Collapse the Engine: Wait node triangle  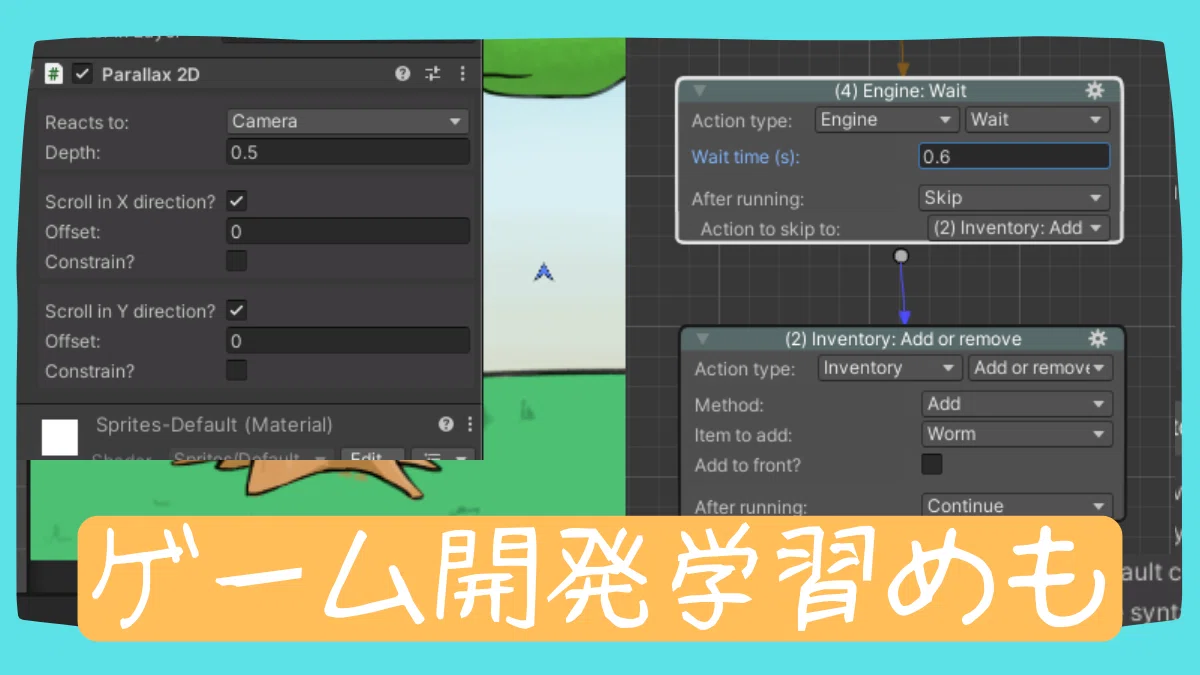(x=699, y=91)
